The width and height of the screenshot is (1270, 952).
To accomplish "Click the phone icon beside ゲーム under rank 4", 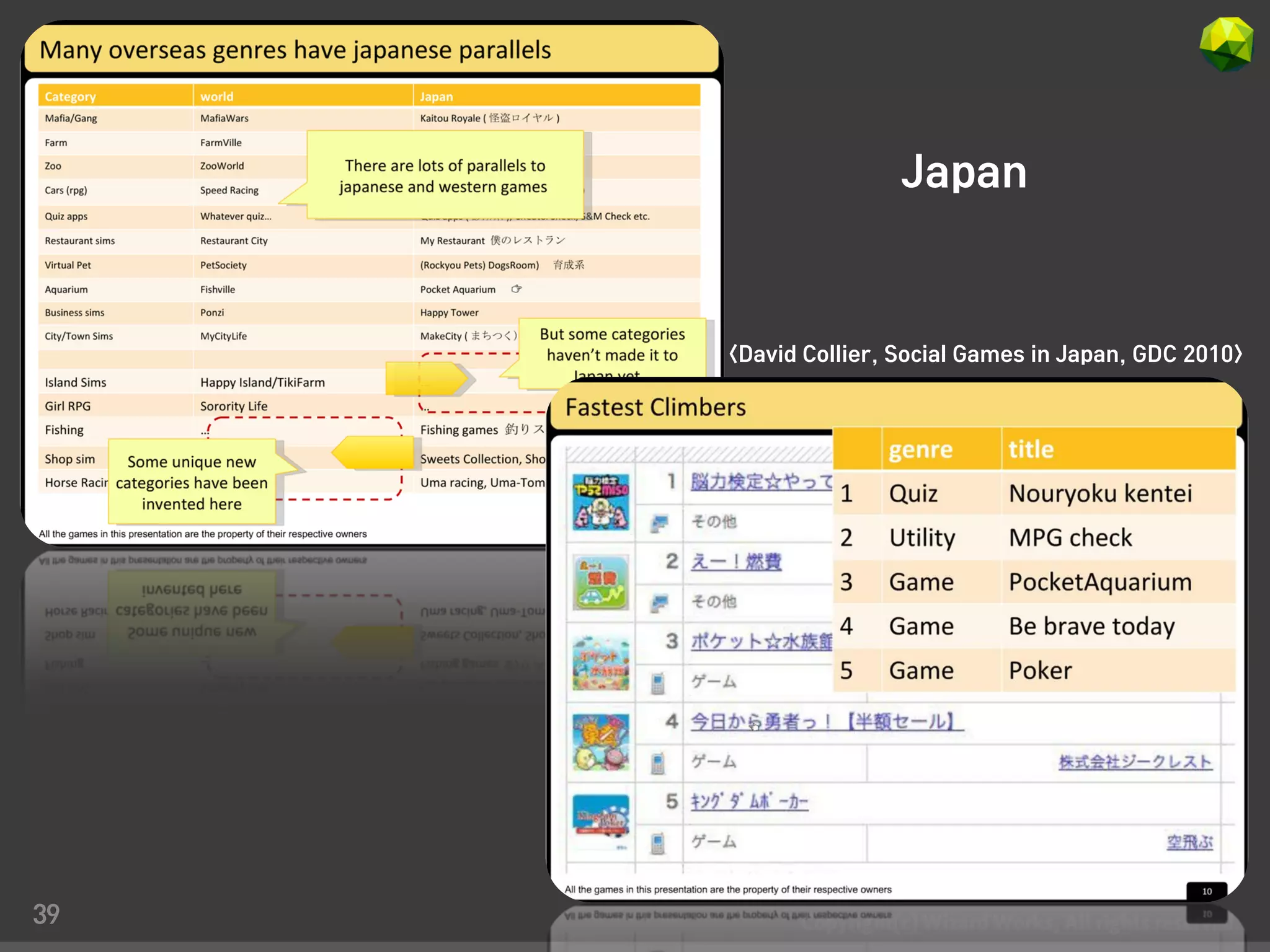I will [x=658, y=762].
